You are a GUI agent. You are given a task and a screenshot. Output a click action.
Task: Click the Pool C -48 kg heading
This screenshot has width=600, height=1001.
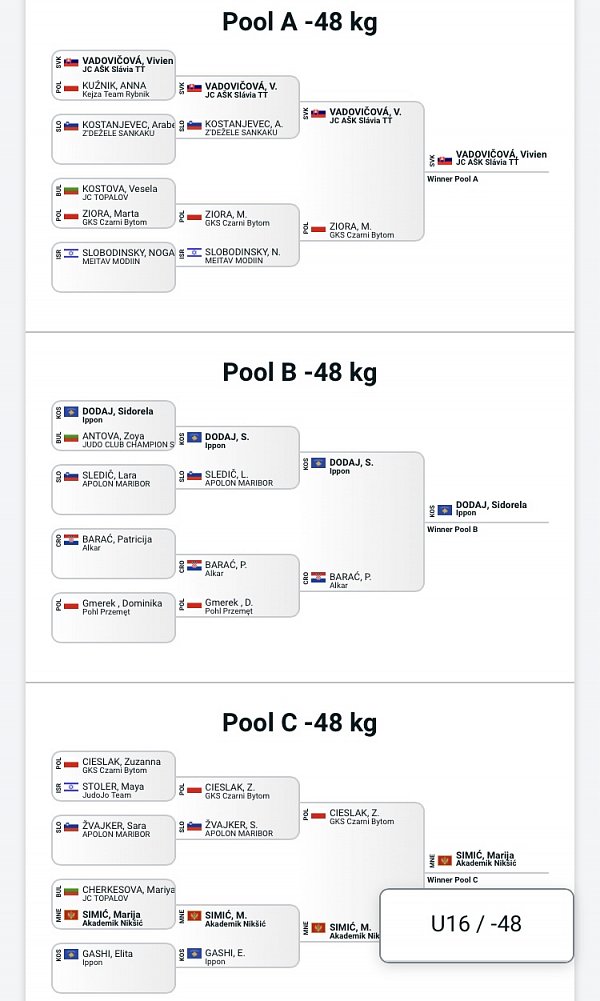click(299, 722)
